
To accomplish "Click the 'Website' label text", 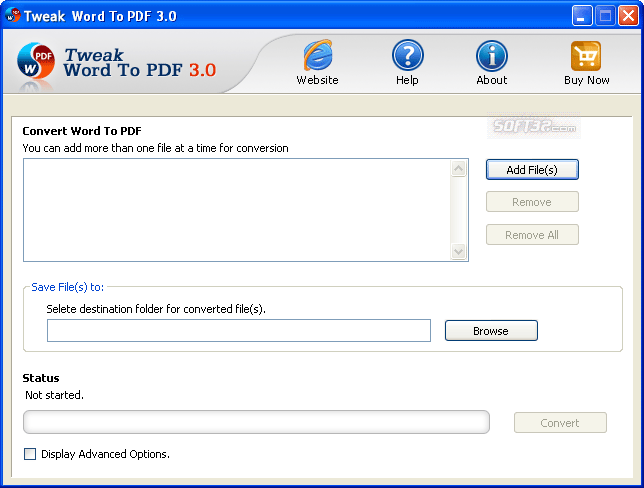I will coord(317,80).
